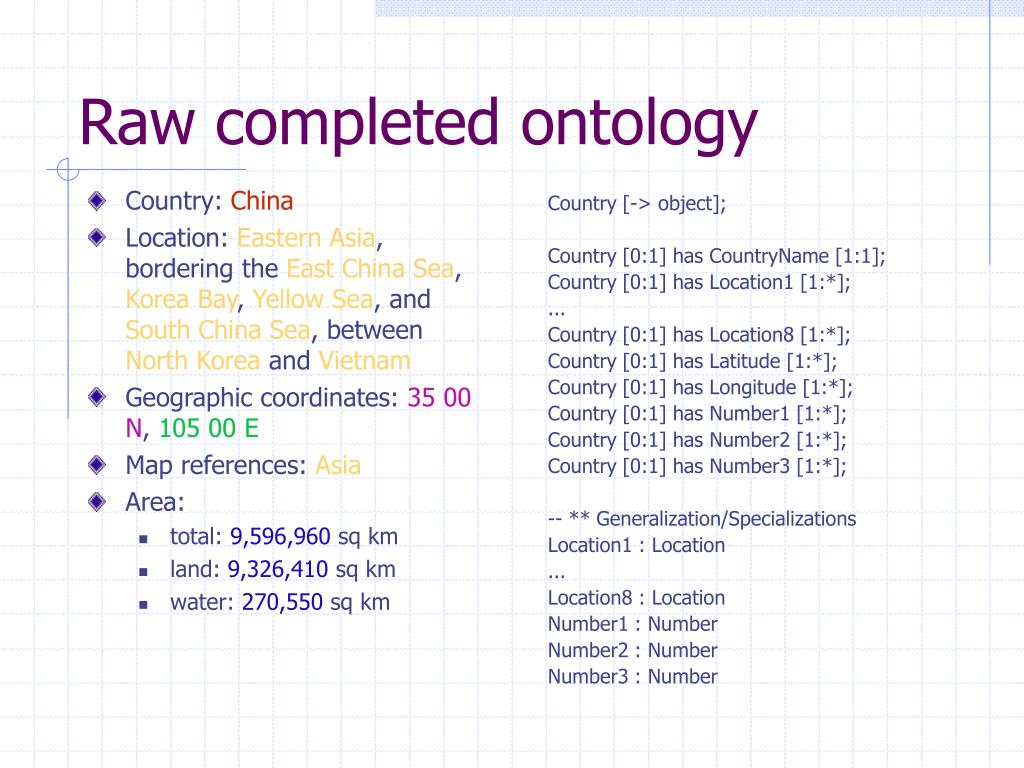This screenshot has width=1024, height=768.
Task: Click the 'Country [-> object];' line
Action: click(637, 204)
